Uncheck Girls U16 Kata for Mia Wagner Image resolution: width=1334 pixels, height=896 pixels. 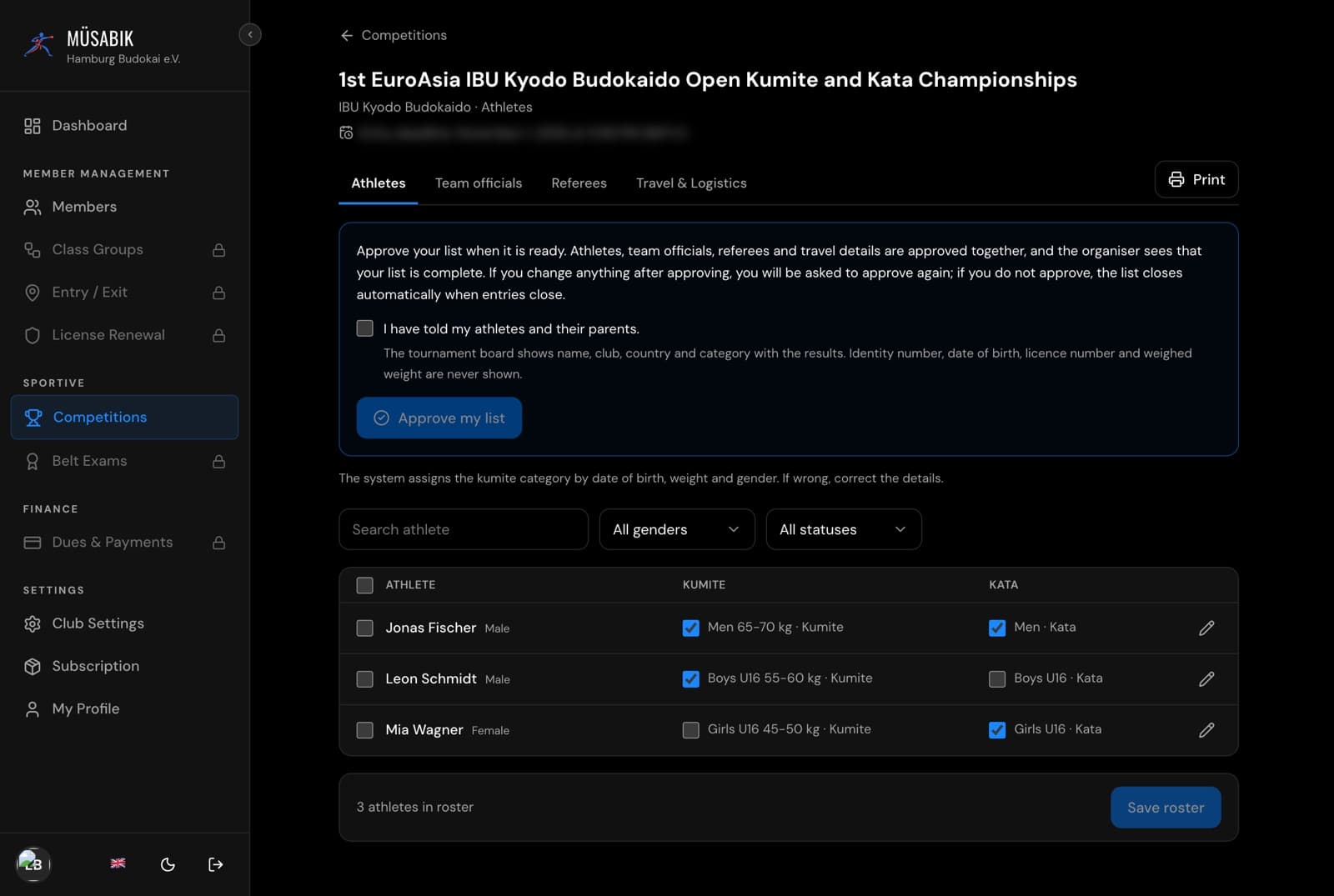click(x=997, y=730)
